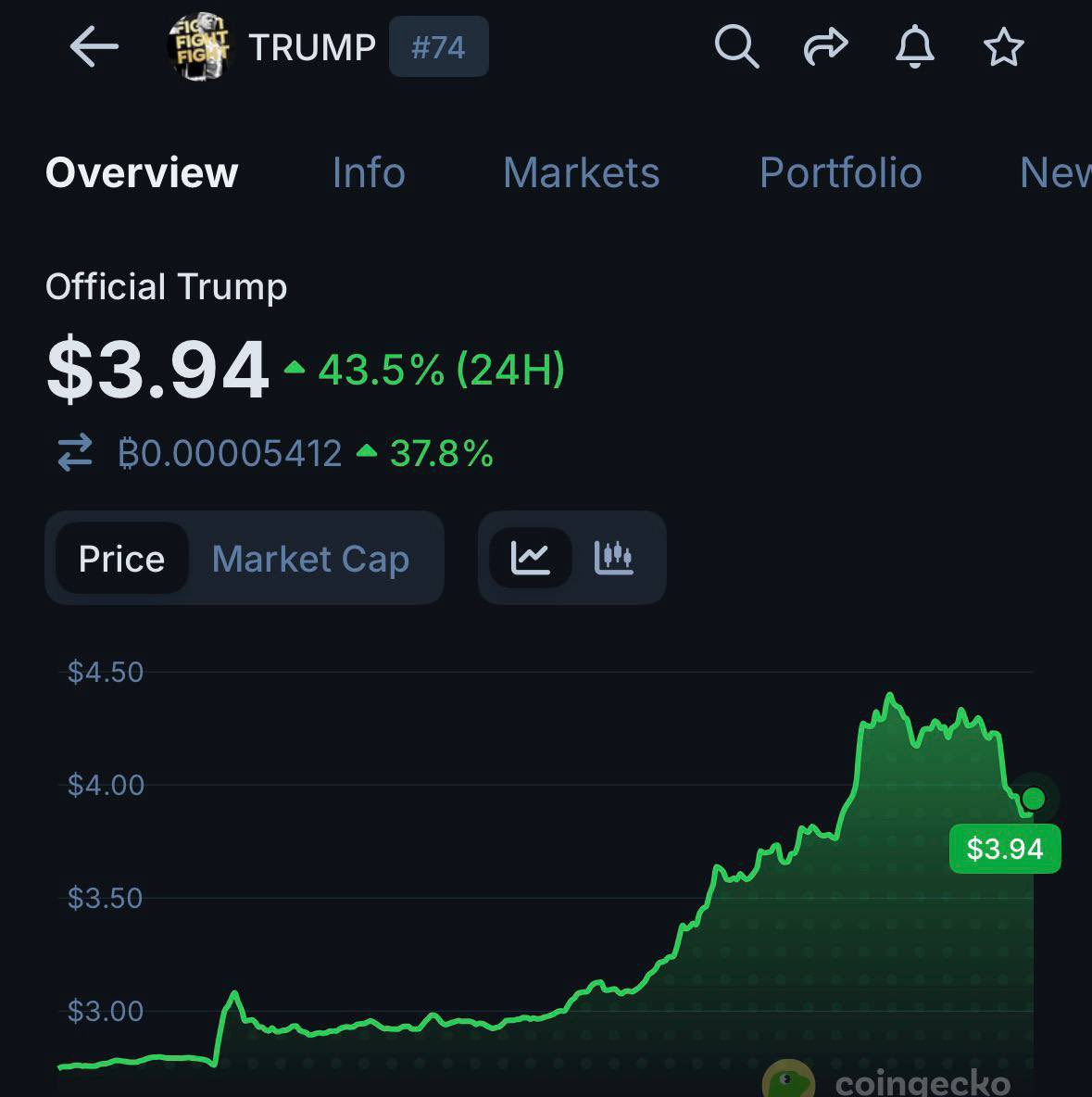
Task: Switch to candlestick chart view
Action: pos(613,558)
